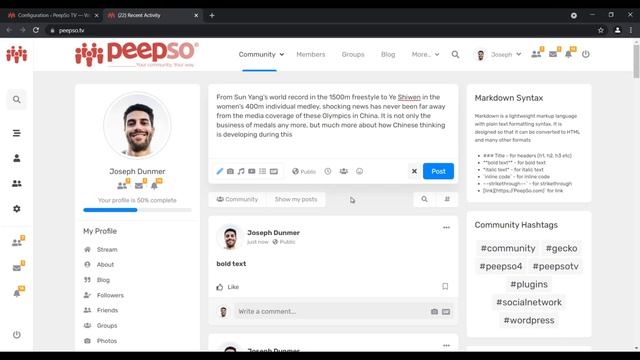Click the Joseph Dunmer profile avatar
The image size is (640, 360).
click(x=137, y=126)
